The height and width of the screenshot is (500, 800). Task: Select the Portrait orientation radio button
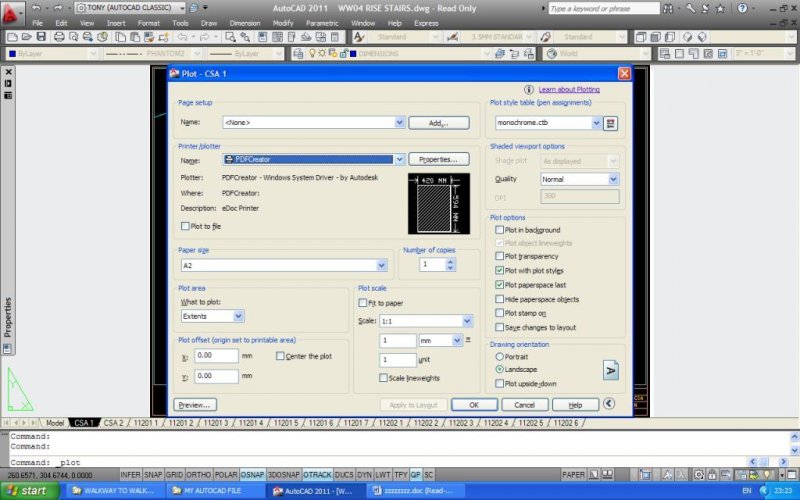tap(500, 356)
